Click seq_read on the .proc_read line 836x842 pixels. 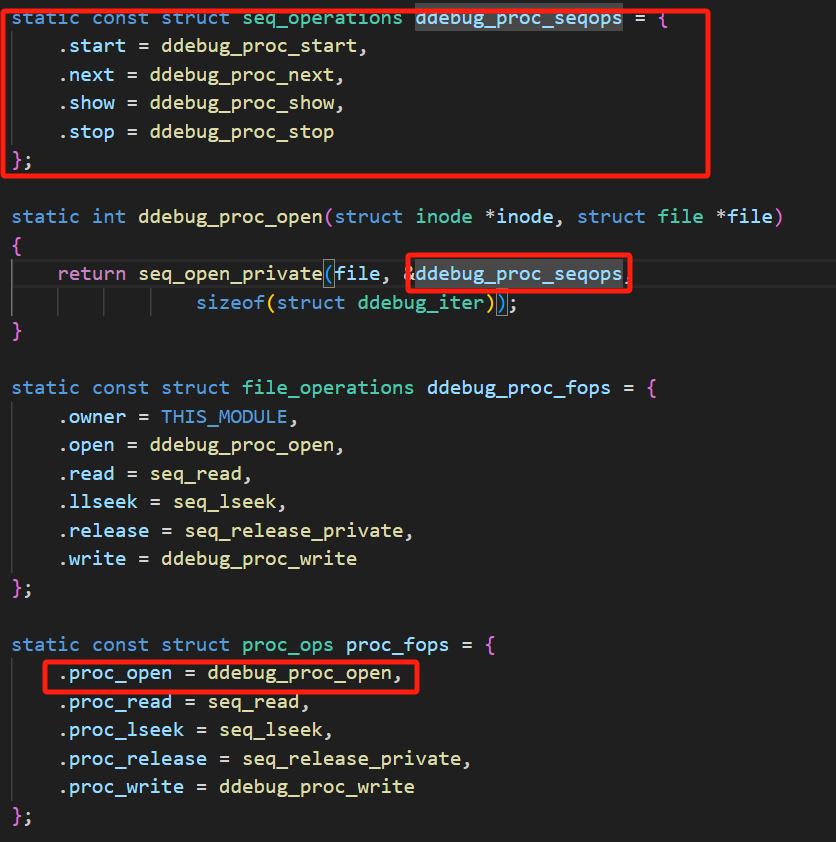pyautogui.click(x=253, y=702)
